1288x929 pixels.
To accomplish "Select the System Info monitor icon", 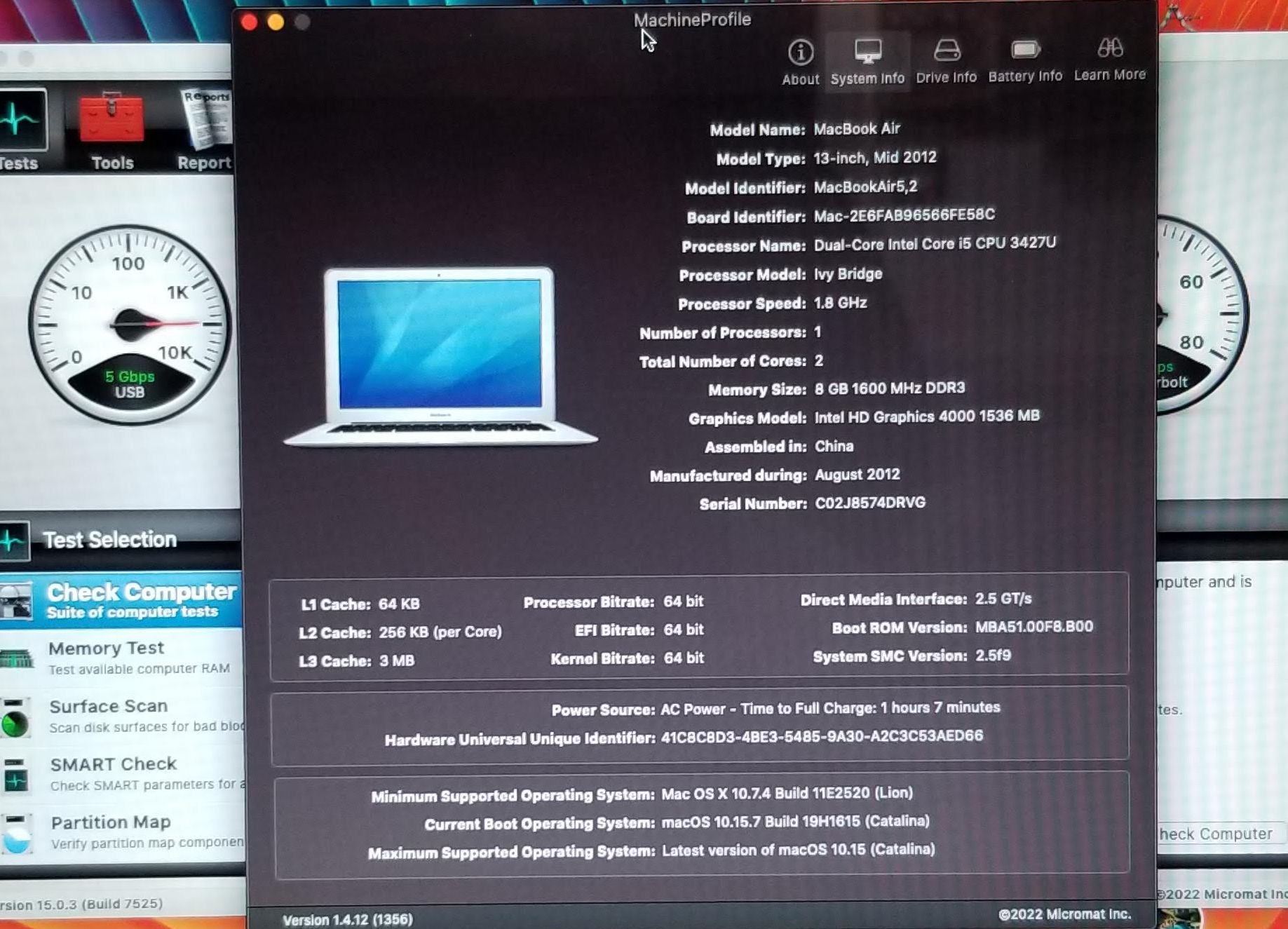I will 867,52.
